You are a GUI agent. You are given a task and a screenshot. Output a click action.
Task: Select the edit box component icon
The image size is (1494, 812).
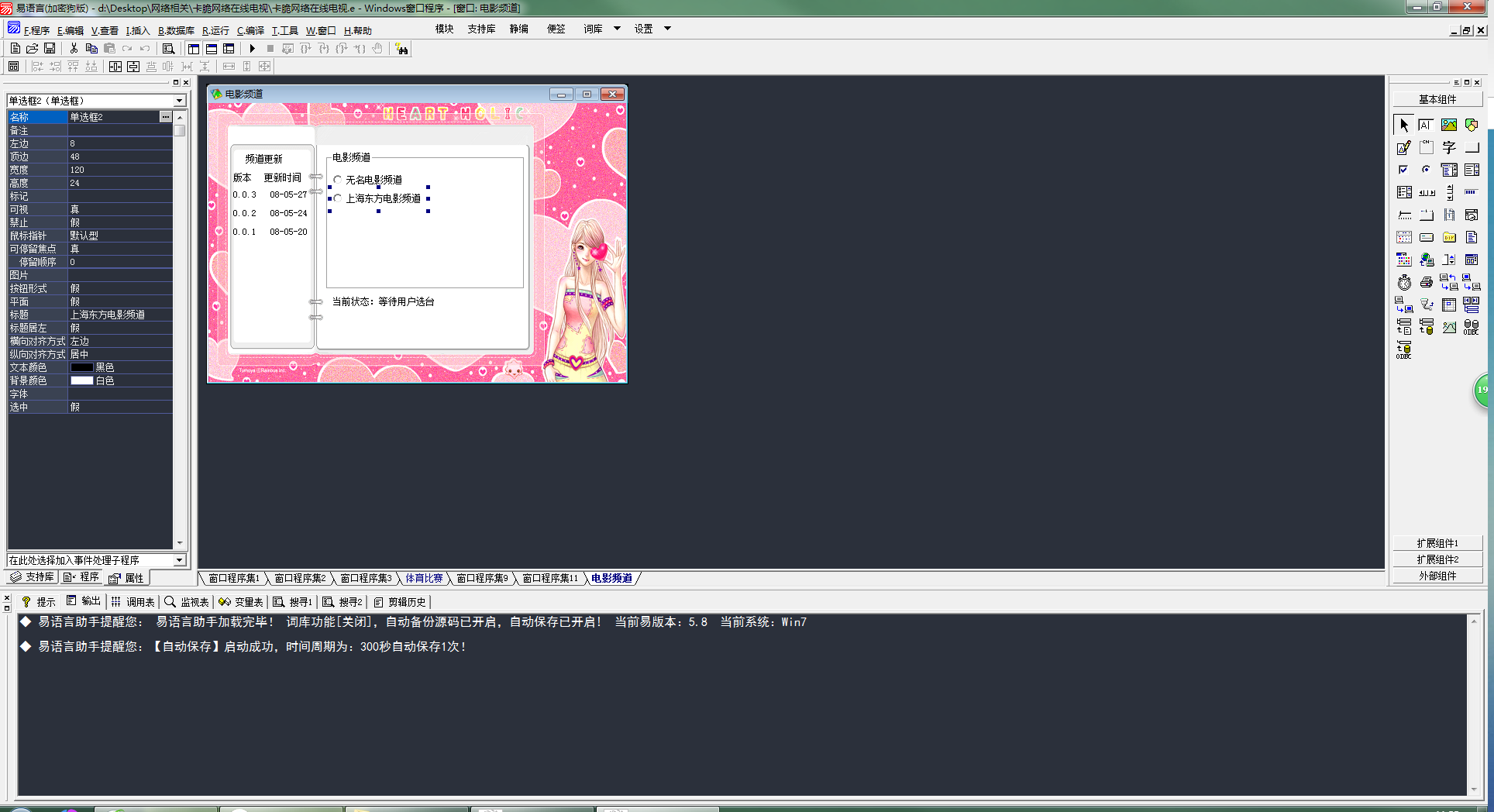[x=1426, y=125]
